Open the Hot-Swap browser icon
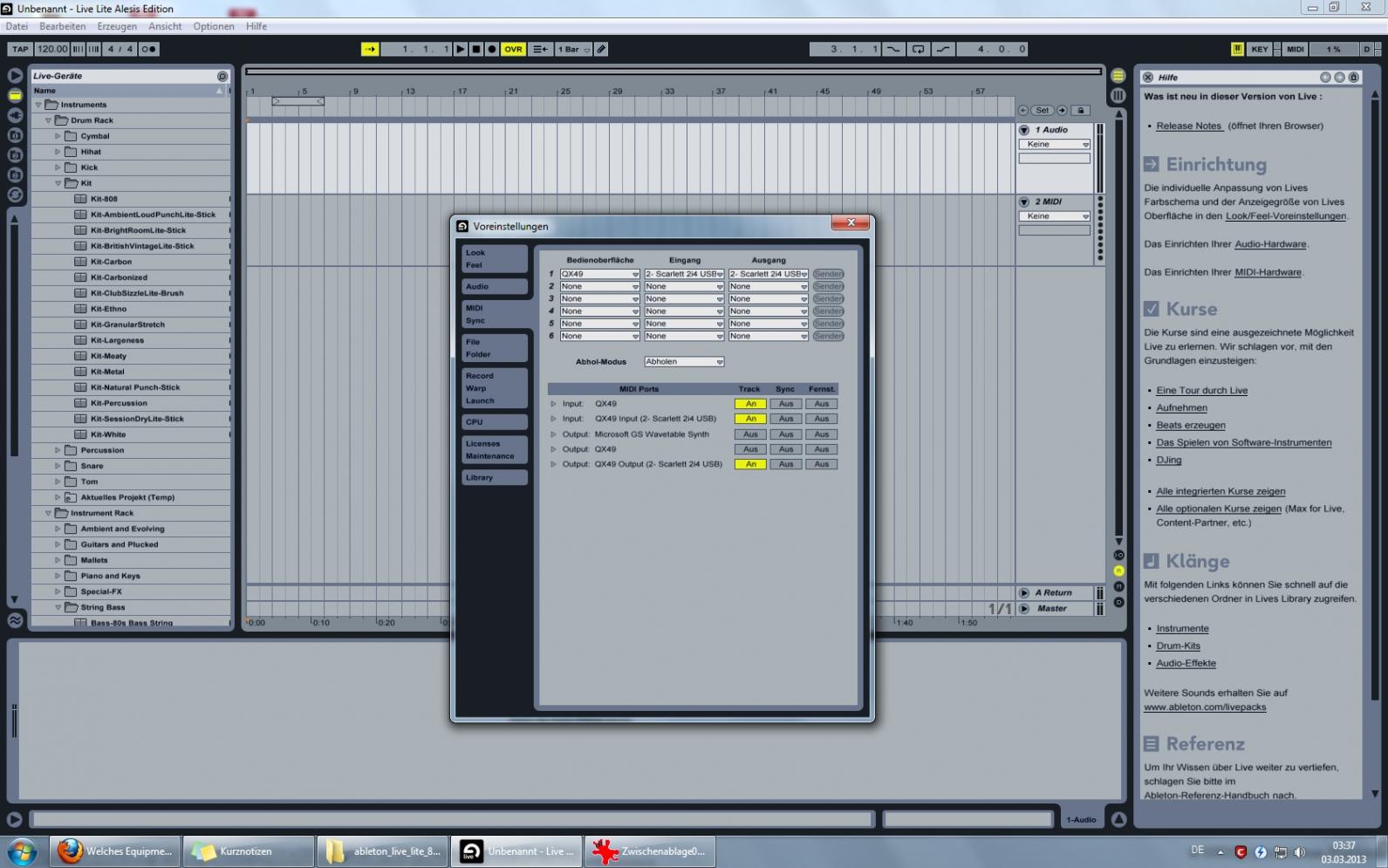The image size is (1388, 868). point(15,195)
